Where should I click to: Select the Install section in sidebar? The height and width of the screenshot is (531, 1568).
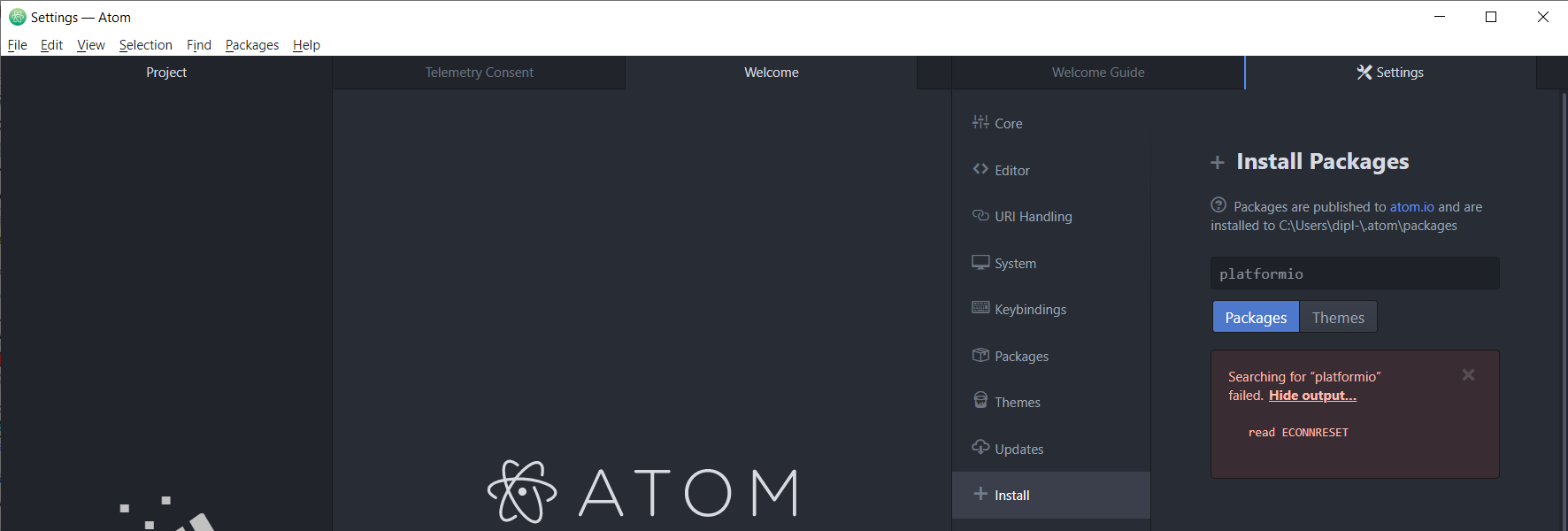(x=1051, y=495)
